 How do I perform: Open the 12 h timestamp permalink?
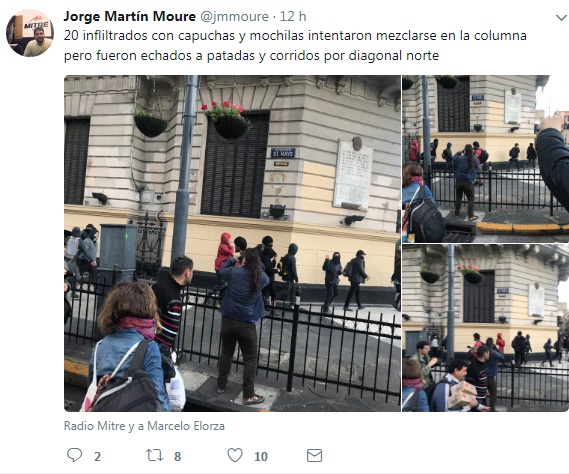tap(293, 16)
